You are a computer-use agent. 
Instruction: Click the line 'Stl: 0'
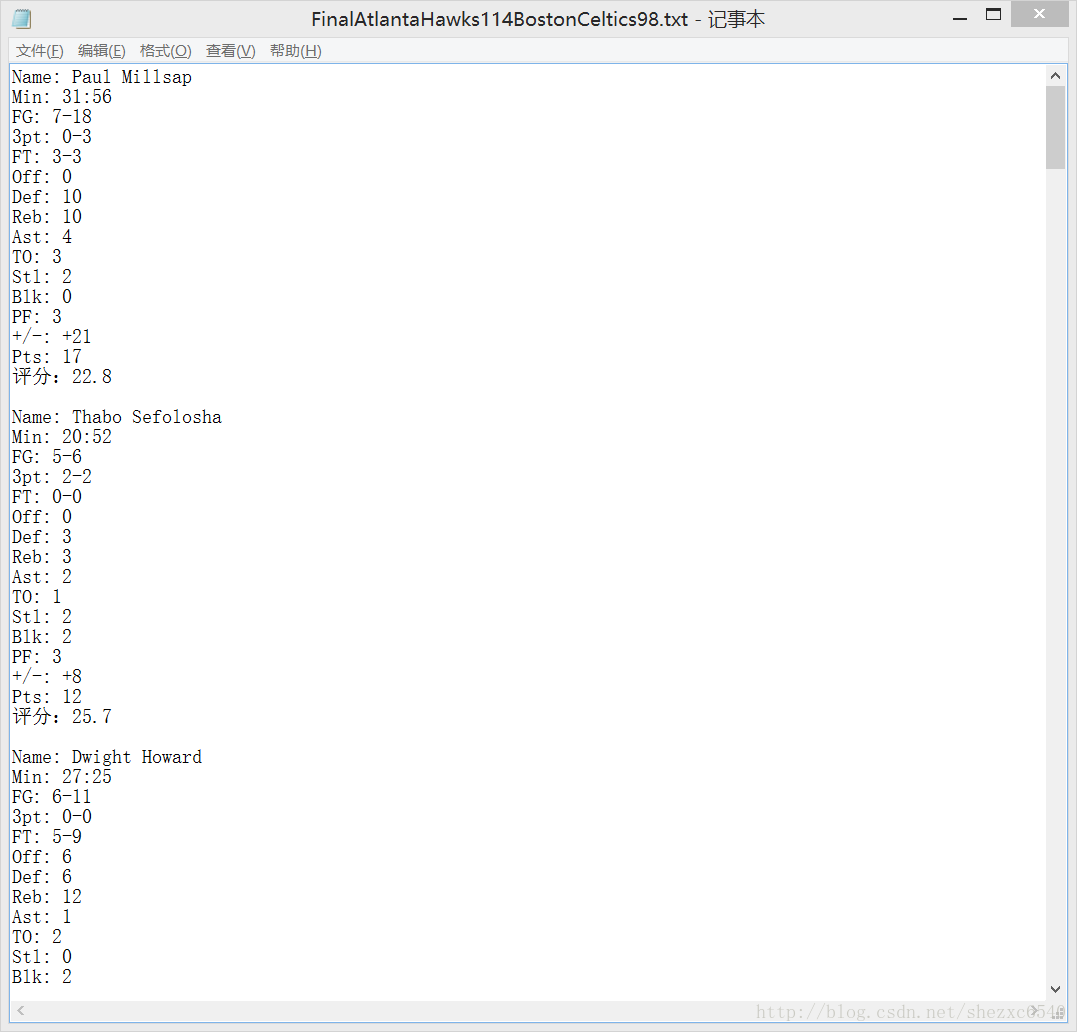(42, 957)
